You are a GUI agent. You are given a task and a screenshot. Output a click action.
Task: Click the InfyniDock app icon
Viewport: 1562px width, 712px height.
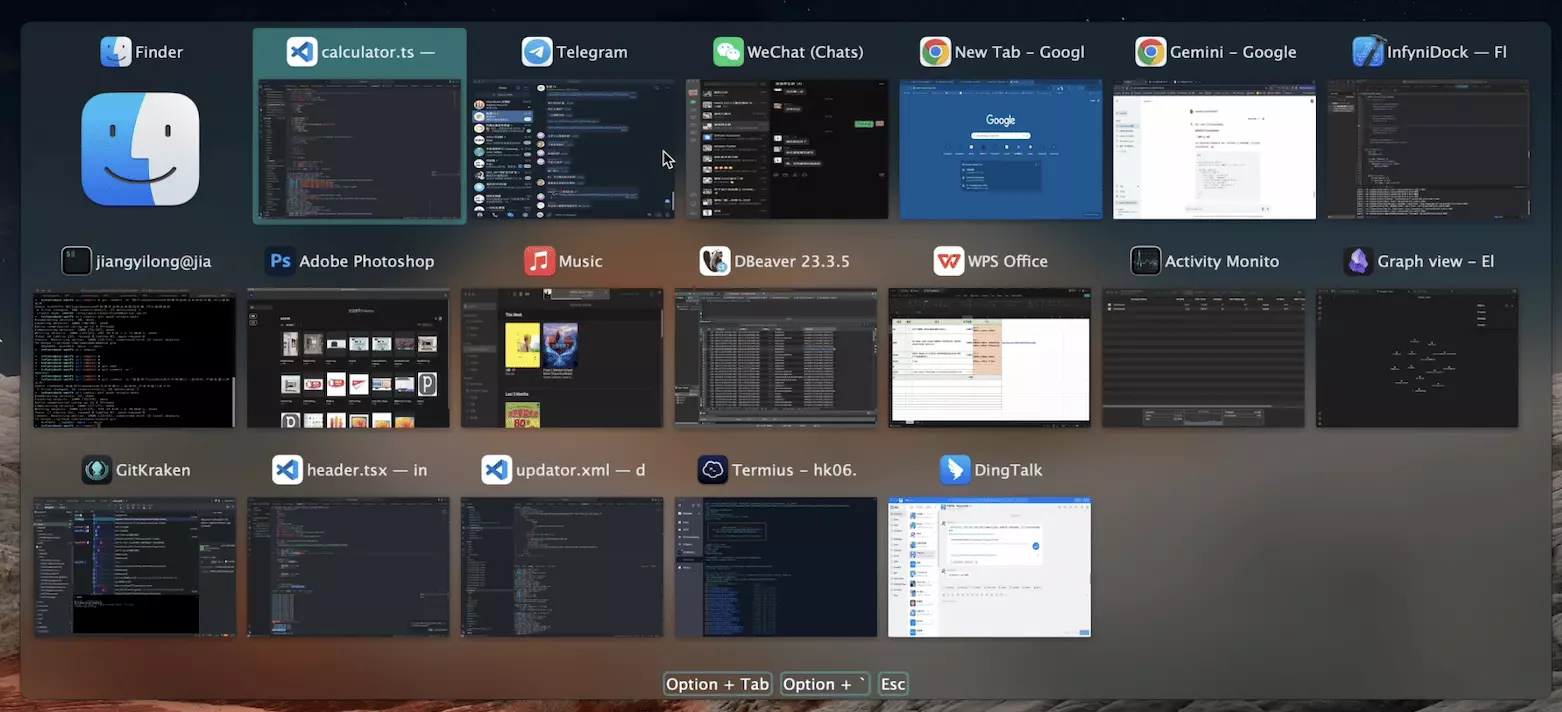click(x=1368, y=52)
